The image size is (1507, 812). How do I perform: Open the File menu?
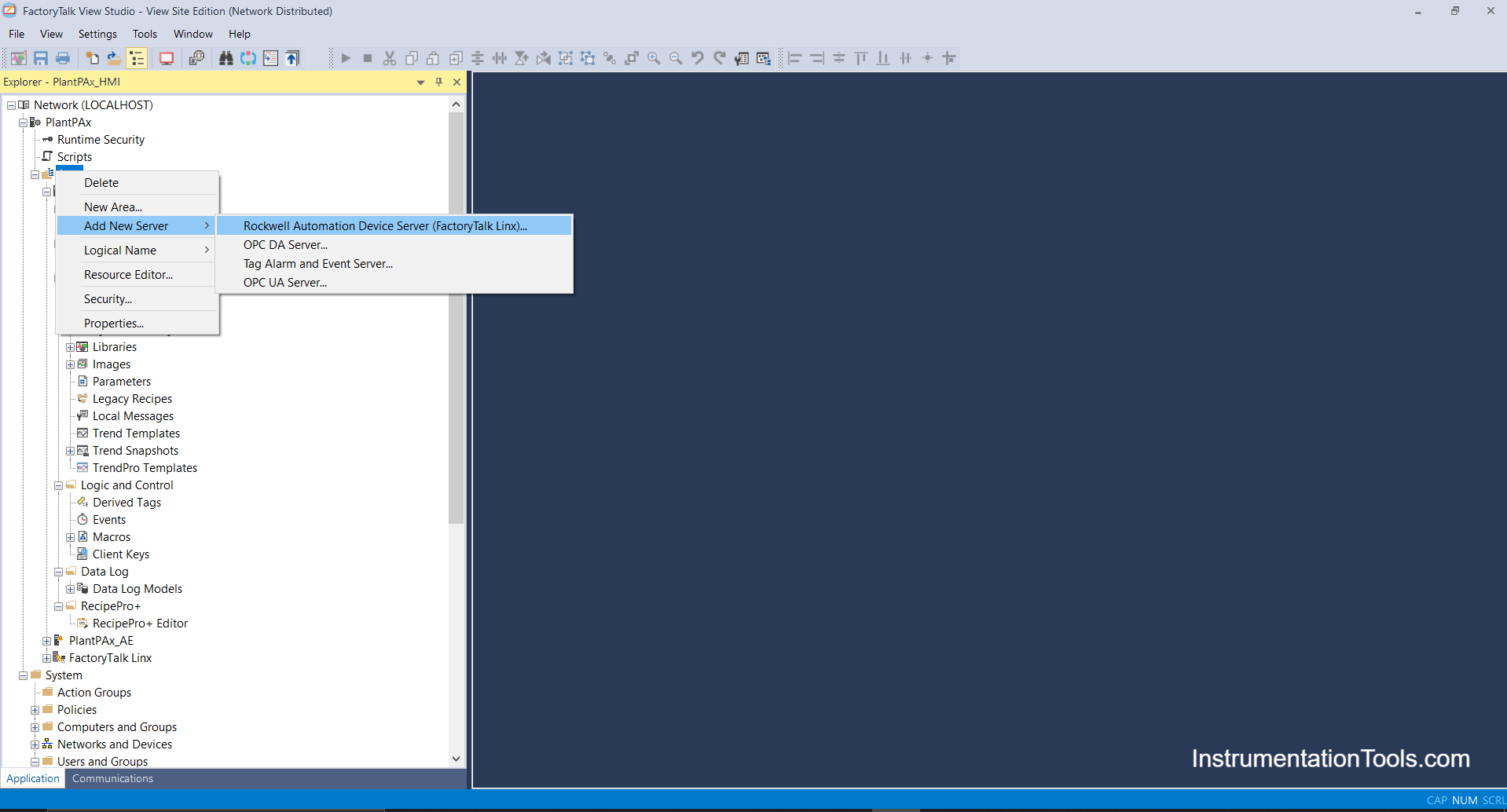pyautogui.click(x=16, y=34)
